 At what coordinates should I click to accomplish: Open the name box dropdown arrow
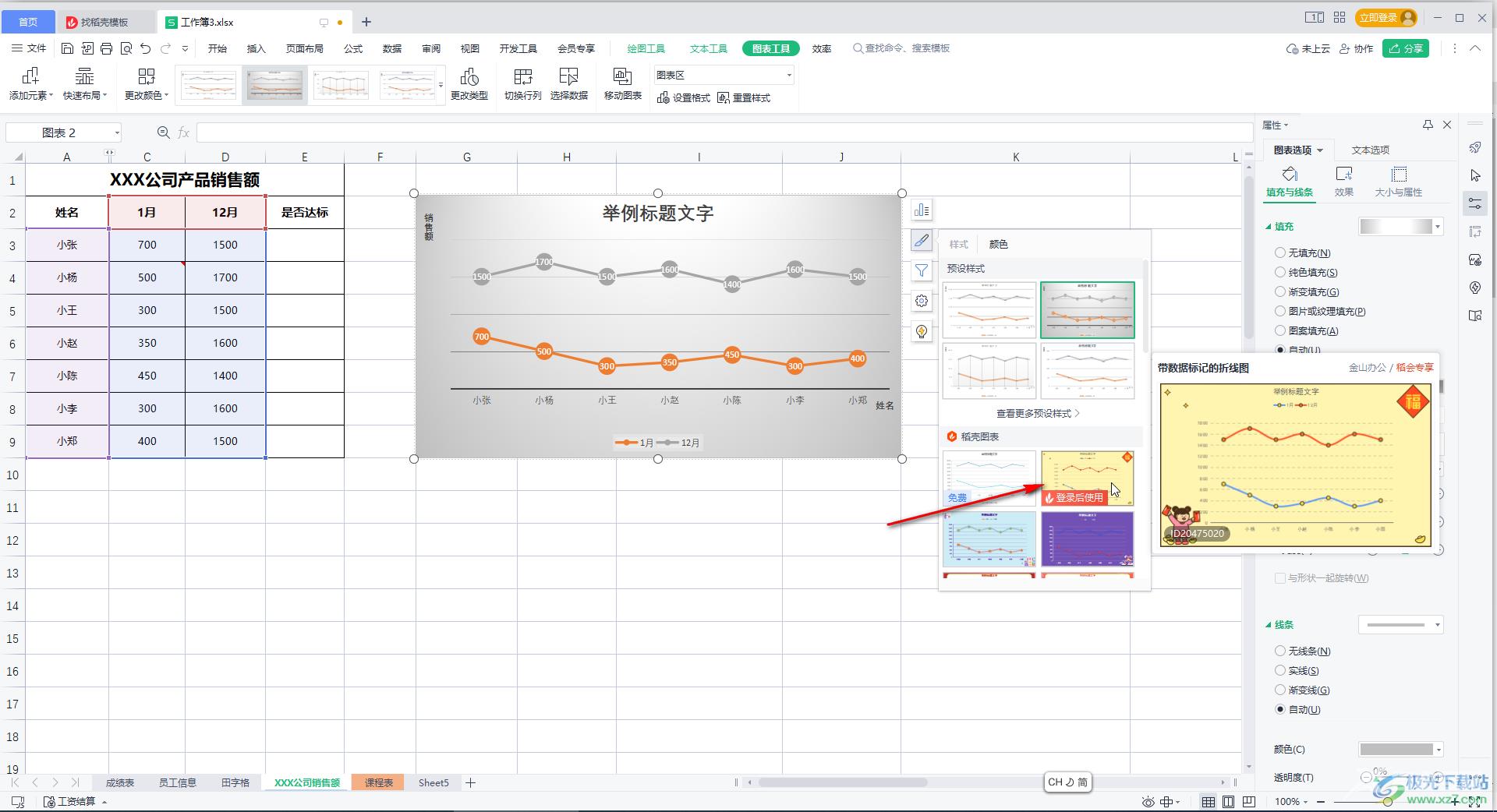[x=117, y=132]
